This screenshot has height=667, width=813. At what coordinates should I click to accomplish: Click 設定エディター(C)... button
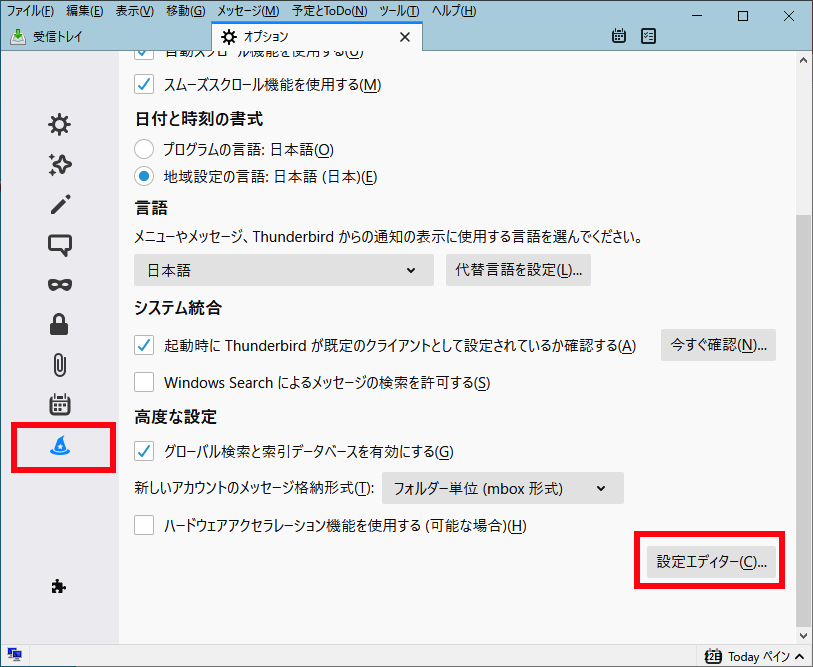coord(711,562)
